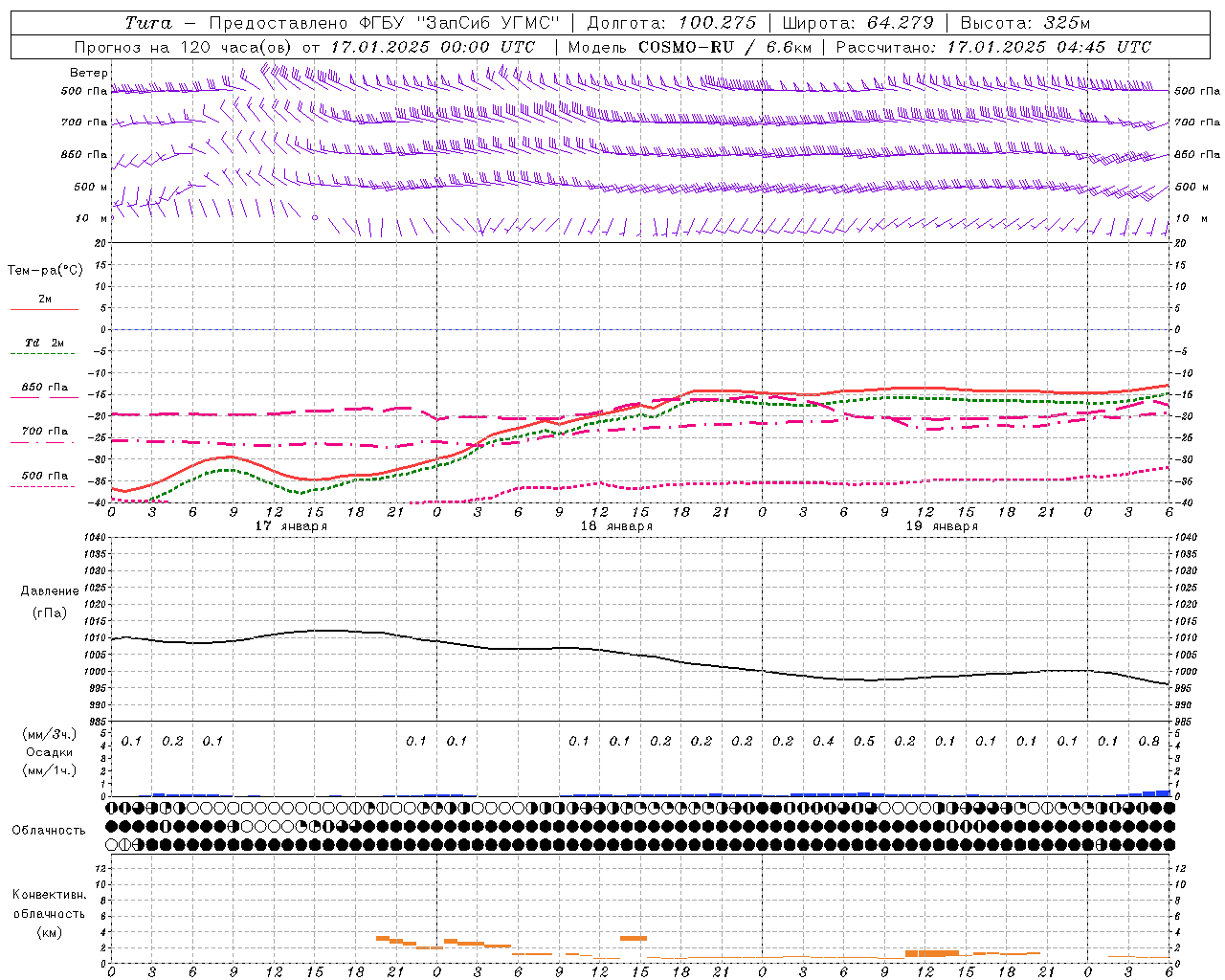Select the forecast text "Прогноз на 120 часа(ов)"

[184, 47]
